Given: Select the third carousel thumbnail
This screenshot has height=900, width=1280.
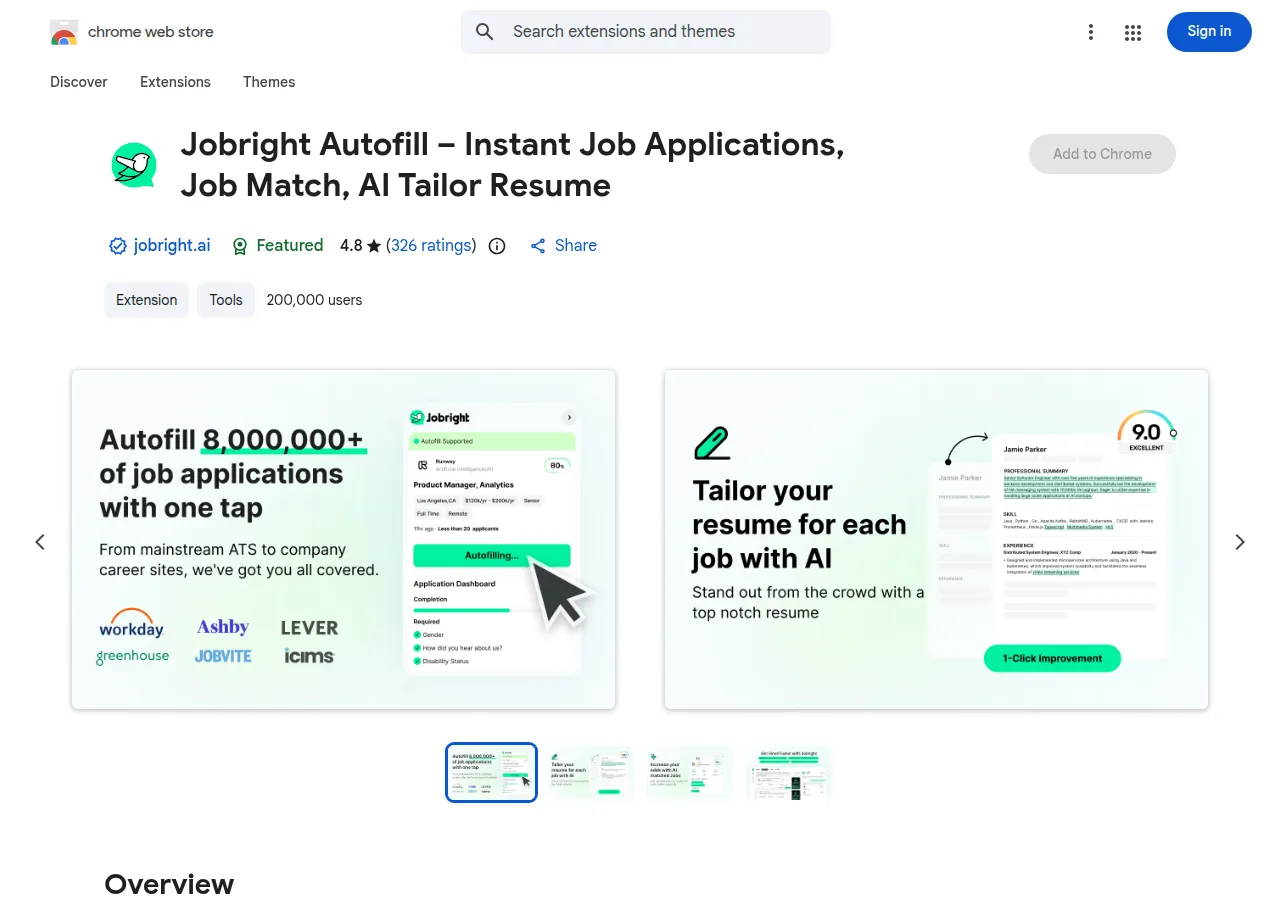Looking at the screenshot, I should click(x=689, y=772).
